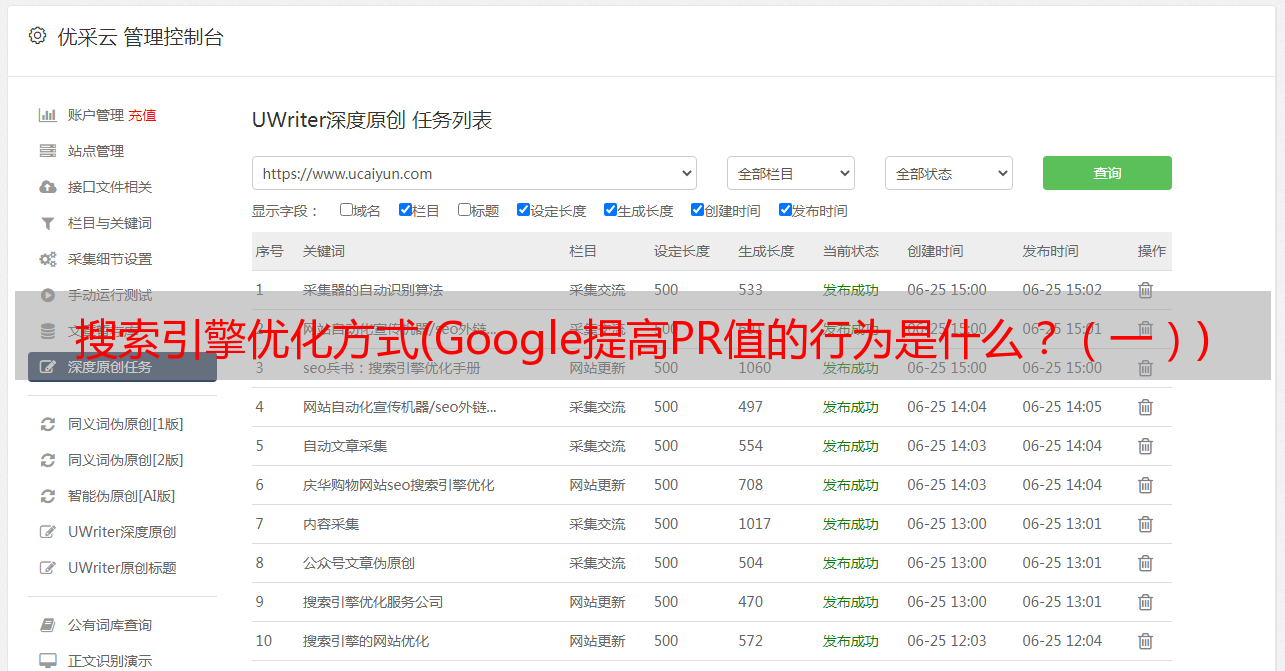Click the edit icon for UWriter原创标题
Image resolution: width=1285 pixels, height=671 pixels.
pyautogui.click(x=47, y=568)
